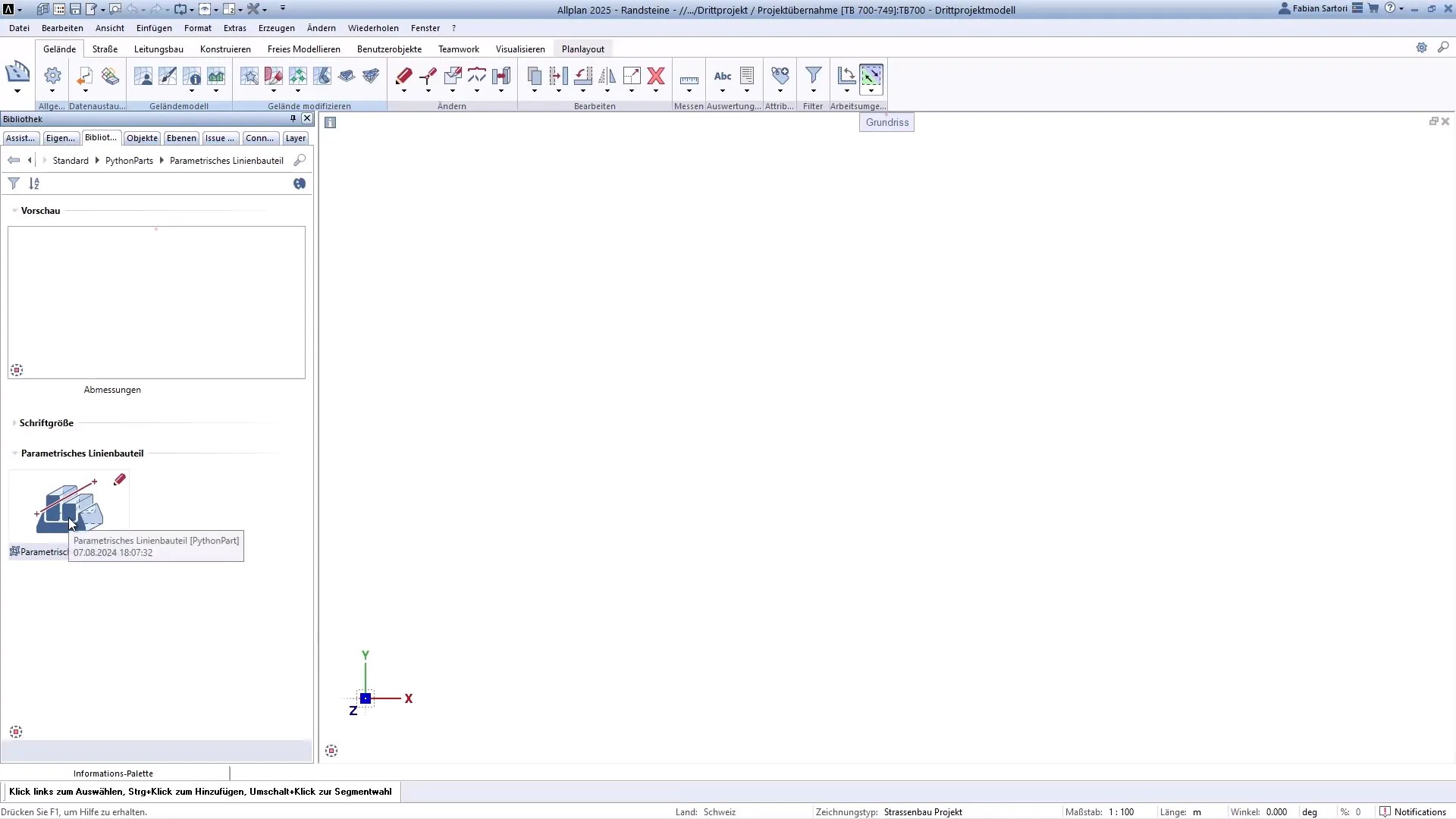Toggle the pin on the Bibliothek panel
The height and width of the screenshot is (819, 1456).
[292, 118]
